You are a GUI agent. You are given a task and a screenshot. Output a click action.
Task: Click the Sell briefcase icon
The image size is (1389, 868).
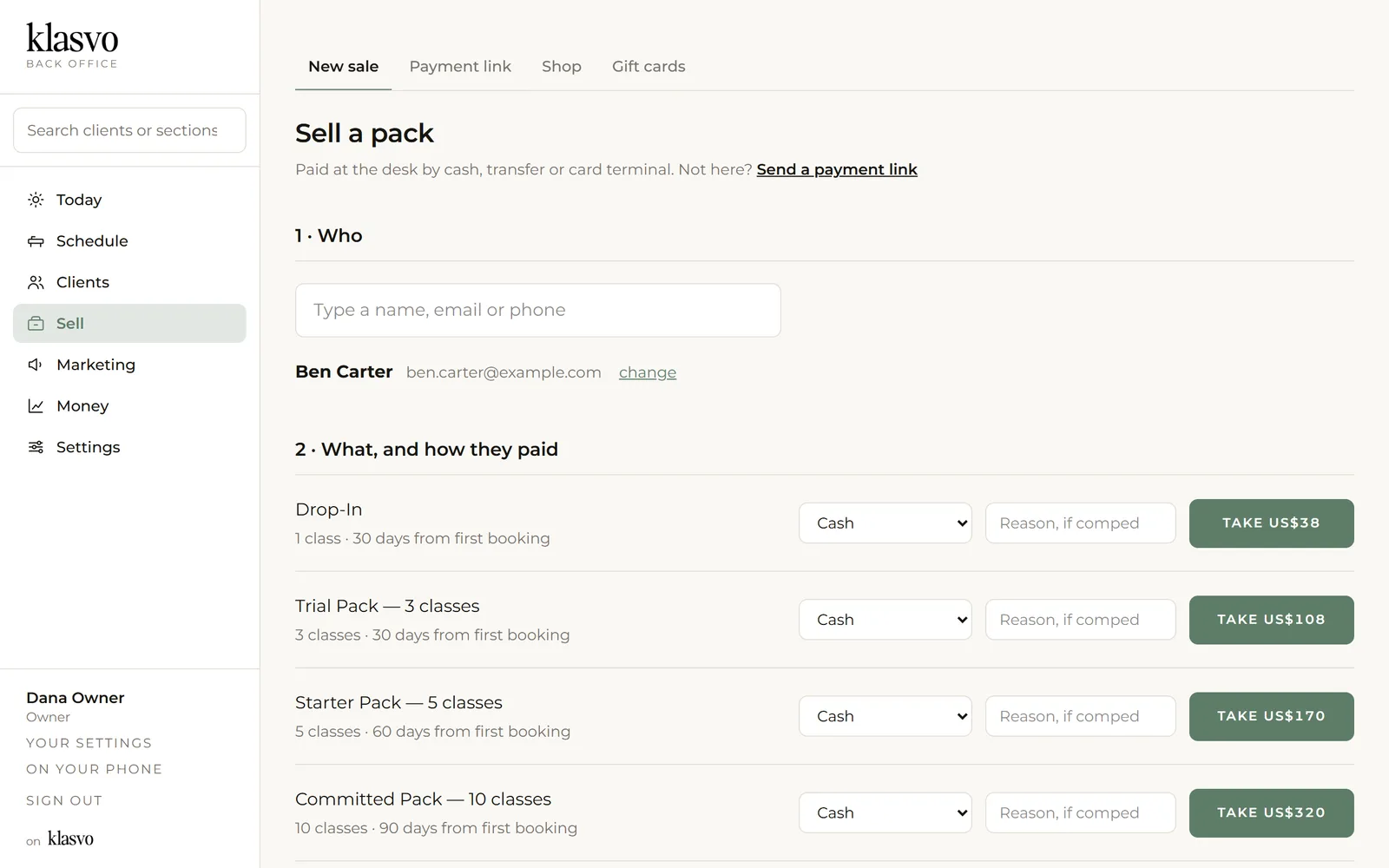(x=36, y=324)
